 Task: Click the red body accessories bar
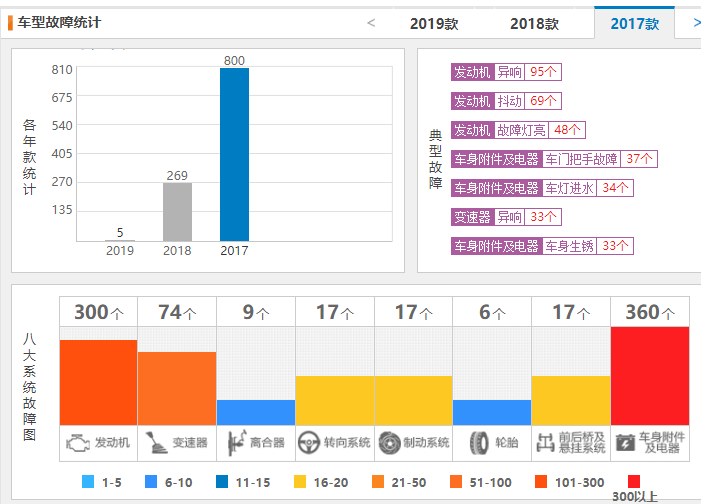(650, 376)
